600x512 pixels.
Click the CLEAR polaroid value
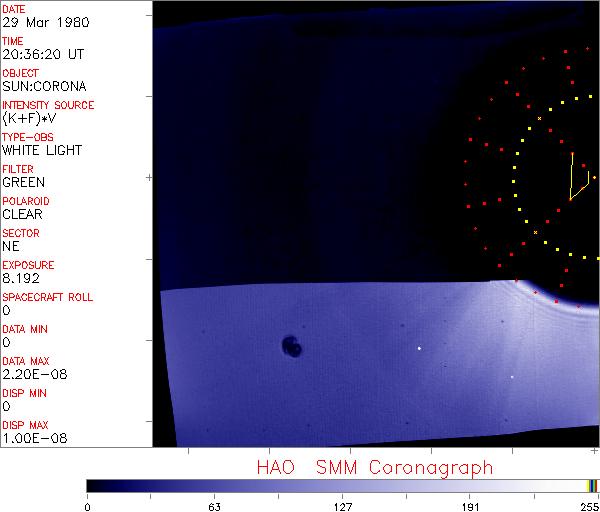tap(22, 215)
